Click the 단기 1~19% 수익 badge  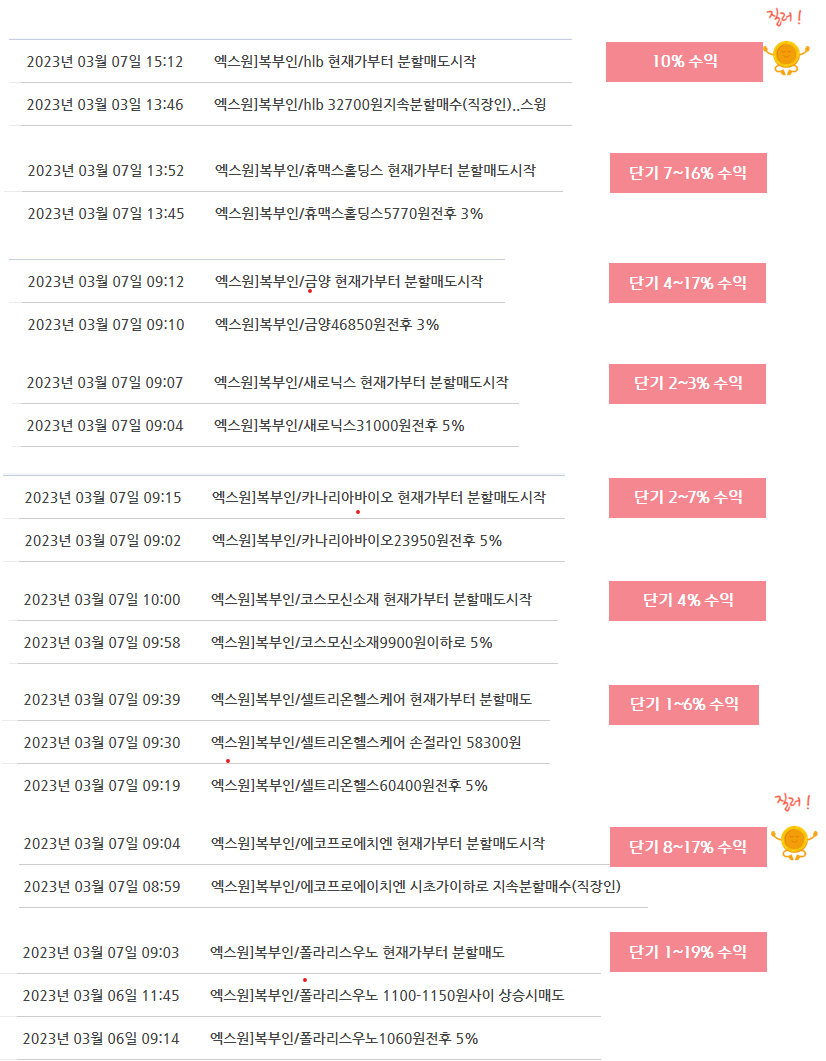(x=688, y=952)
